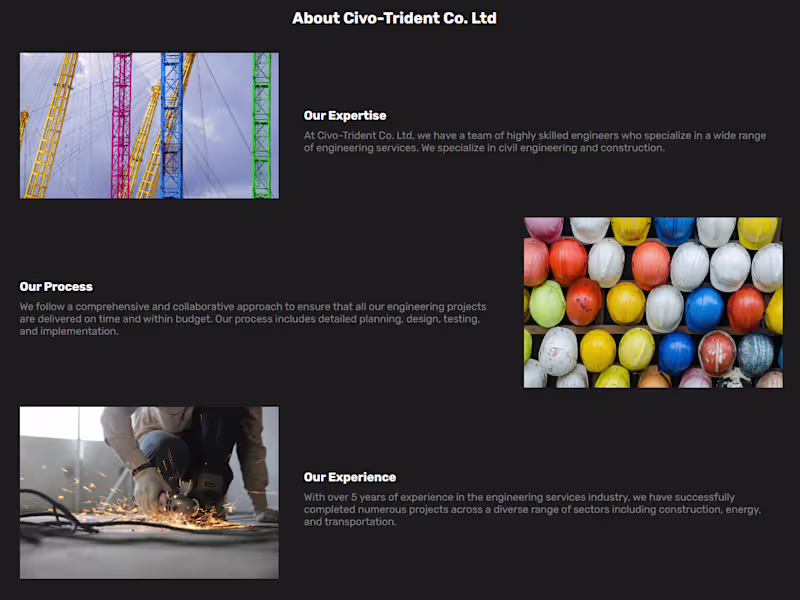Screen dimensions: 800x600
Task: Click the hard hats photo
Action: 653,303
